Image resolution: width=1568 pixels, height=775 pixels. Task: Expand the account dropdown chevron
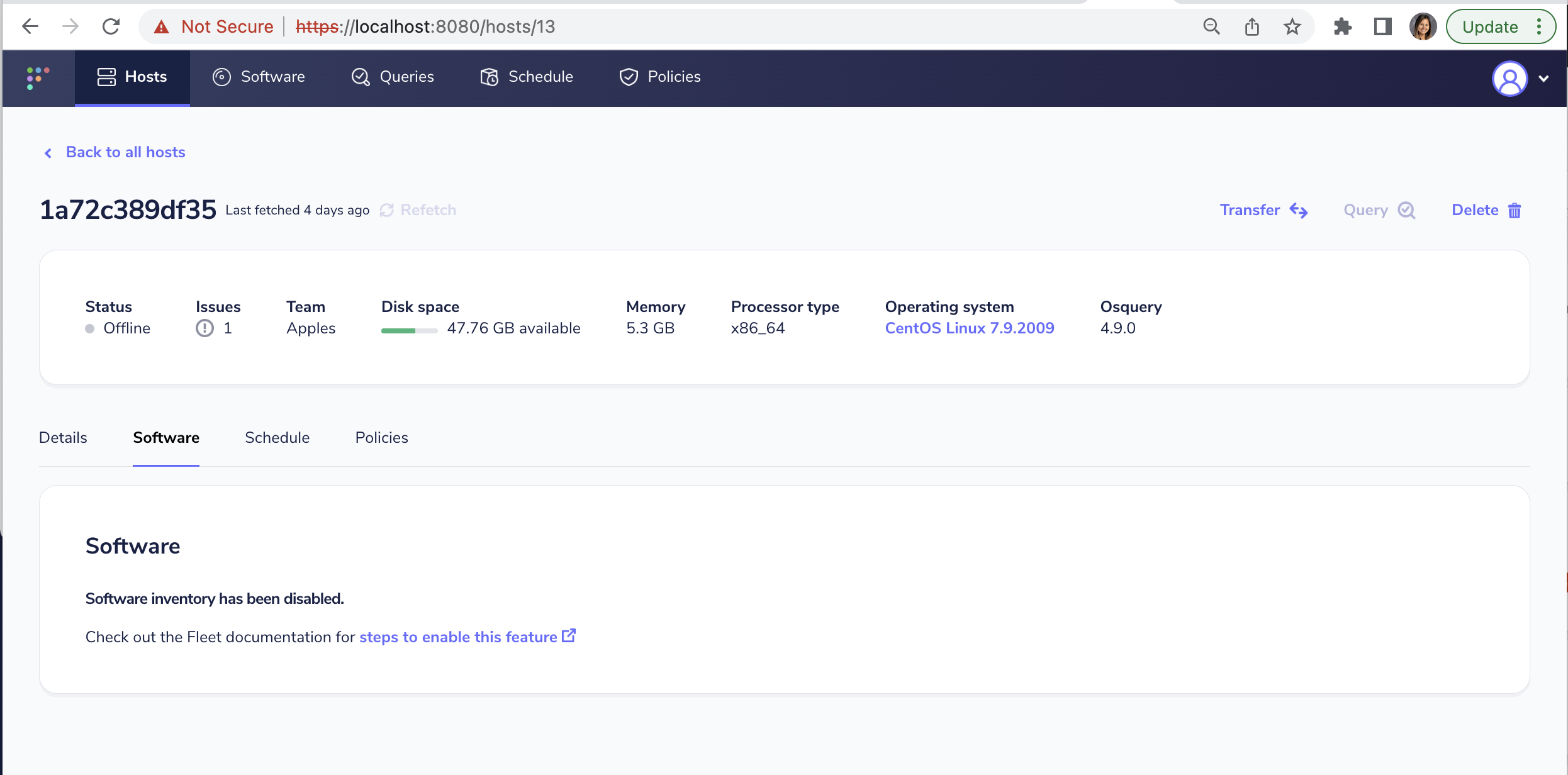tap(1543, 79)
